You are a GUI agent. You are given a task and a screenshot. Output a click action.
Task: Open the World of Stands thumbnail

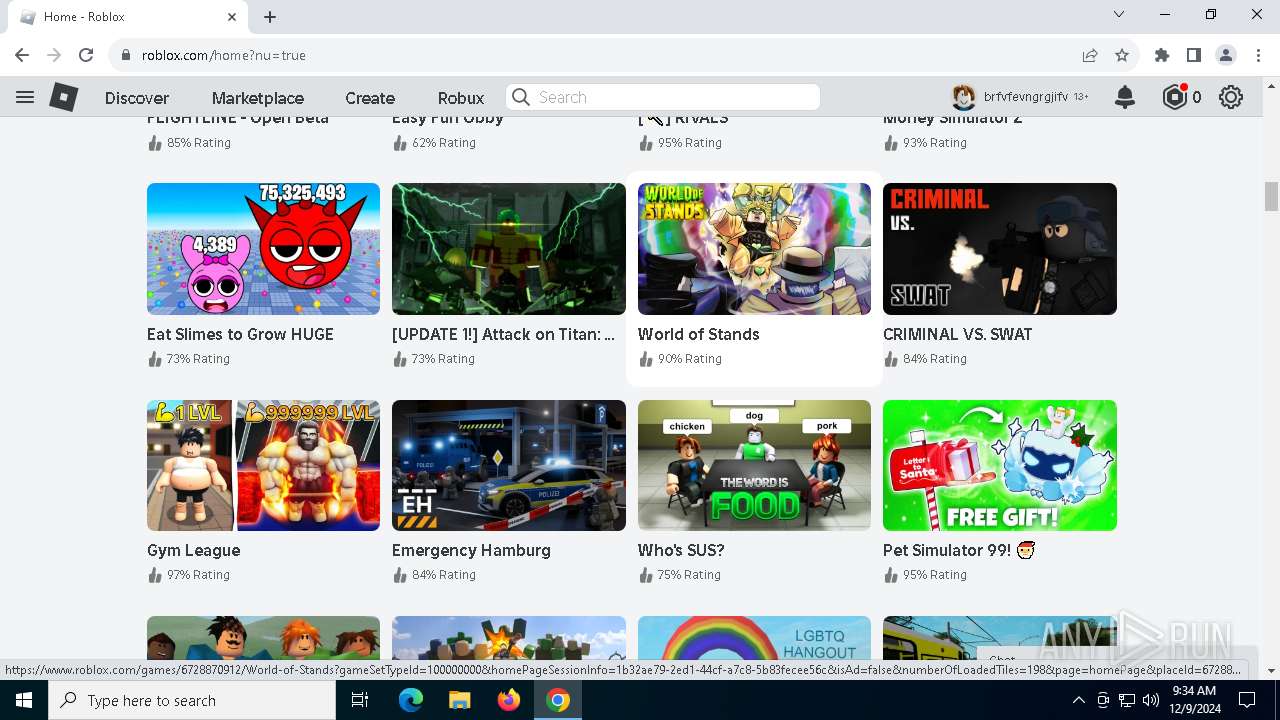[754, 249]
